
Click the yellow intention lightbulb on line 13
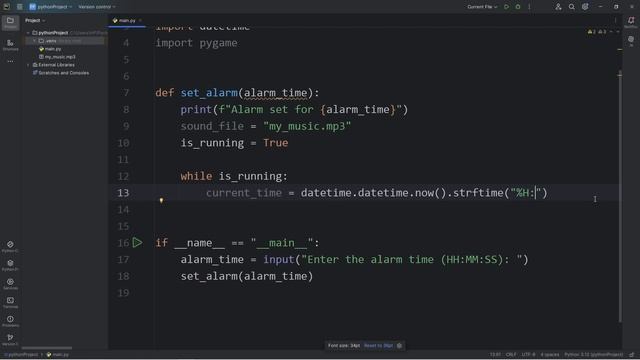tap(161, 200)
